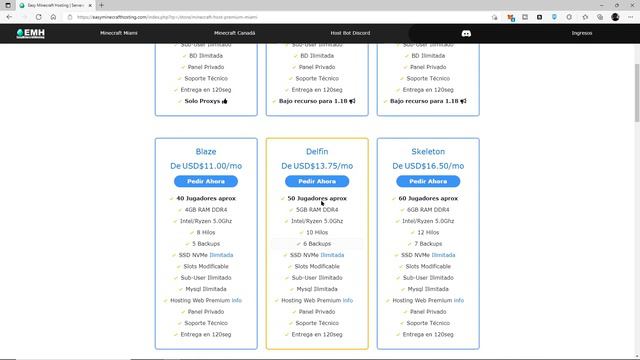Open the browser settings ellipsis menu
640x360 pixels.
pos(631,17)
